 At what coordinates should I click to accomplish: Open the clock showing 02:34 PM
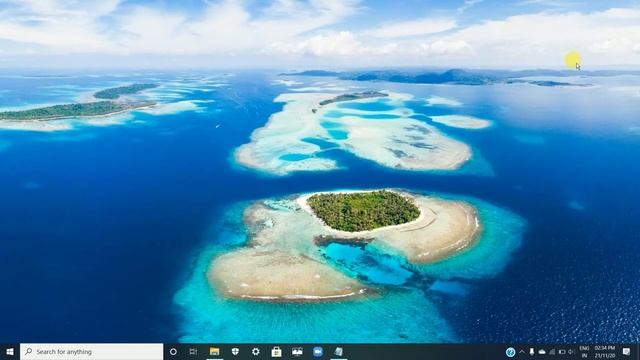605,352
